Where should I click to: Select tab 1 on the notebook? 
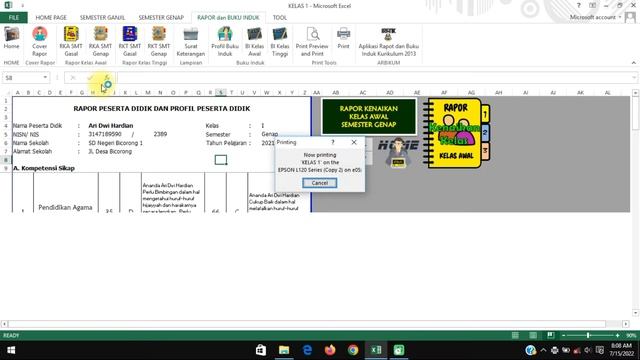[485, 114]
